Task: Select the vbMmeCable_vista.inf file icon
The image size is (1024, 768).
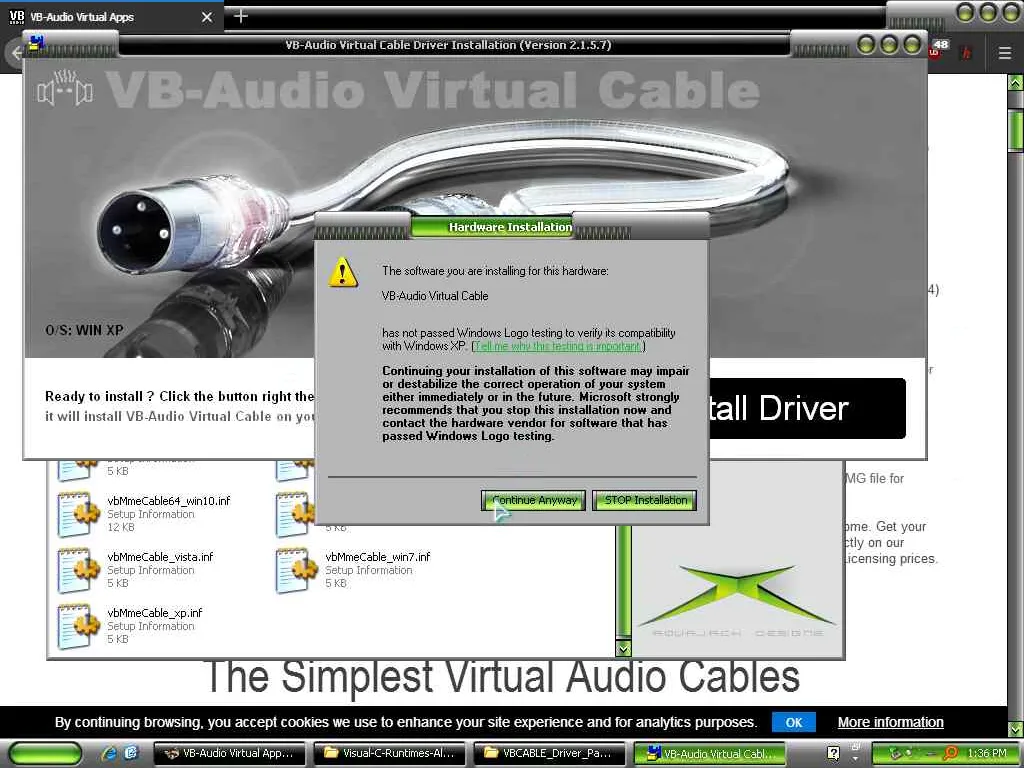Action: point(78,570)
